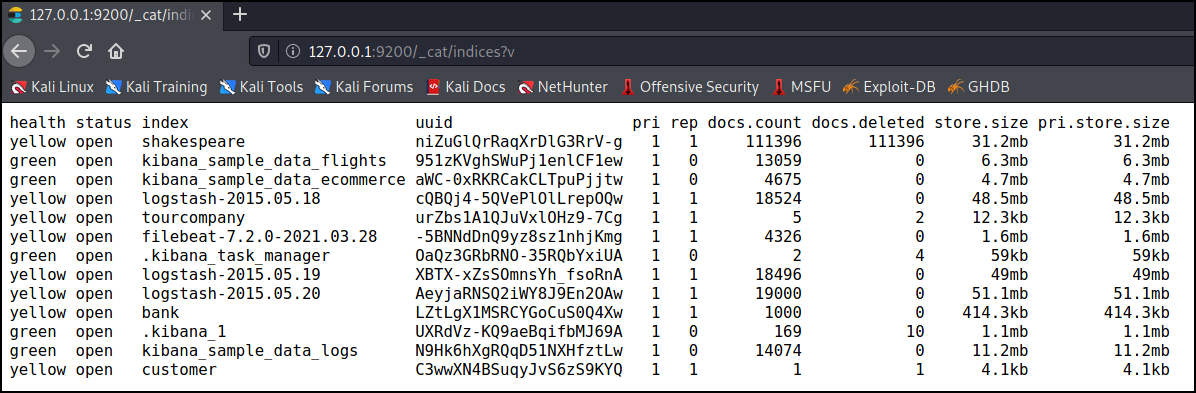Viewport: 1196px width, 393px height.
Task: Click the 'logstash-2015.05.19' index name
Action: coord(231,275)
